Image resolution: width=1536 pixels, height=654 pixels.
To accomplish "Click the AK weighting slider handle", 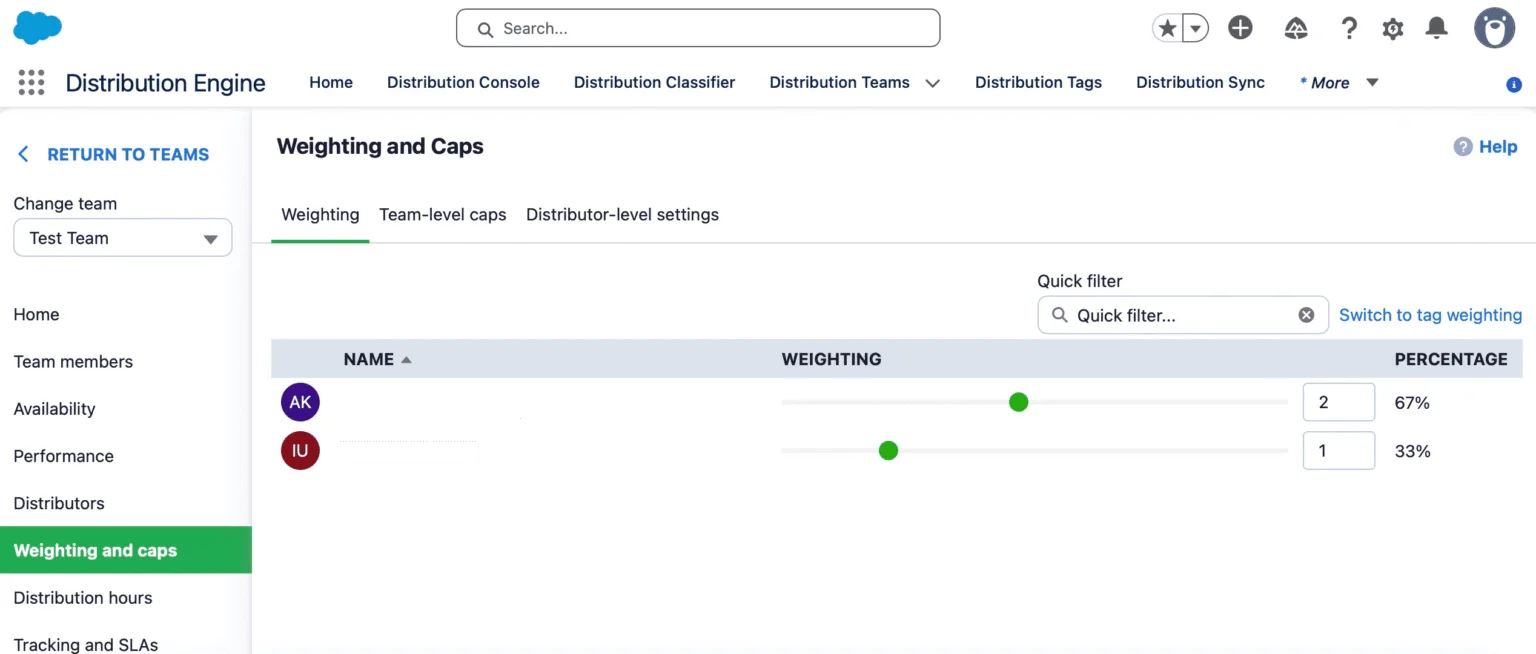I will [x=1018, y=402].
